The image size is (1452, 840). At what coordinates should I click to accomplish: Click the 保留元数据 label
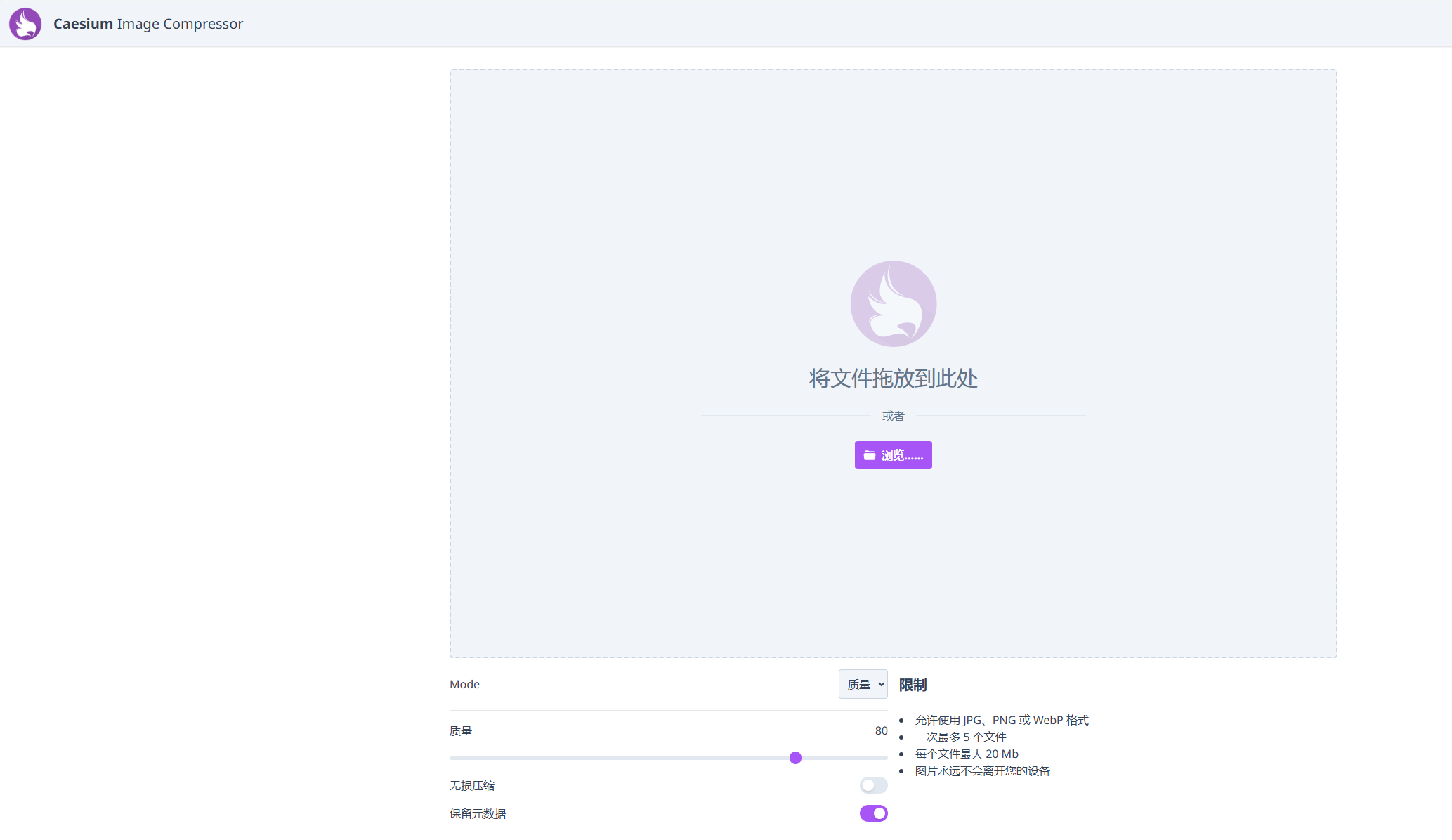point(478,813)
